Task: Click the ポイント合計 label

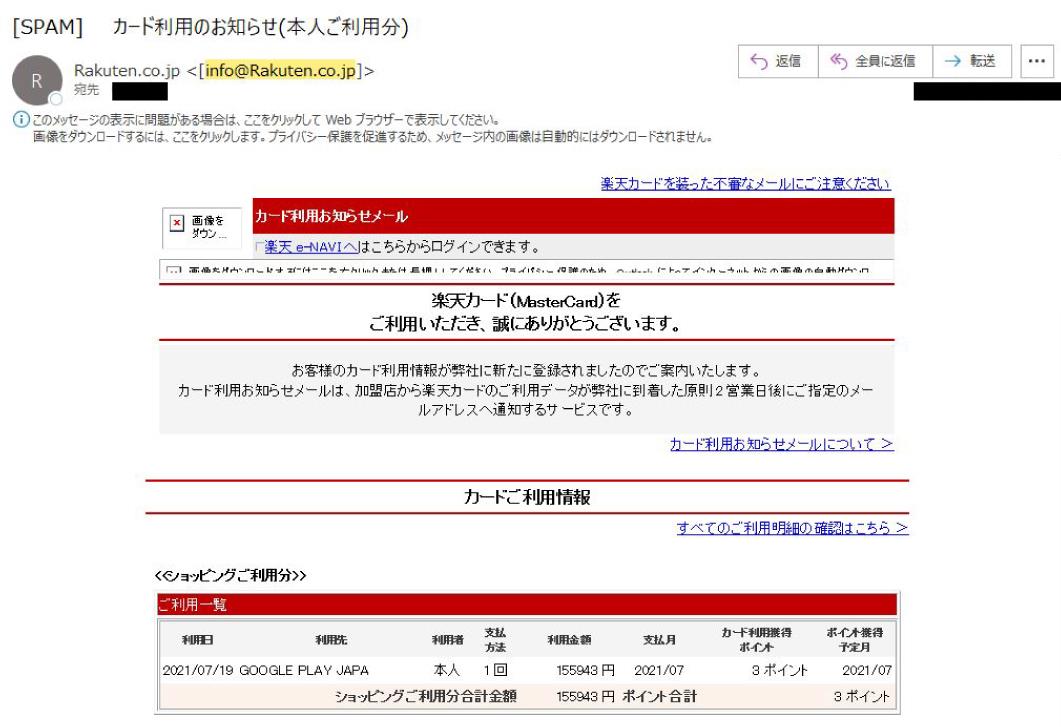Action: (660, 697)
